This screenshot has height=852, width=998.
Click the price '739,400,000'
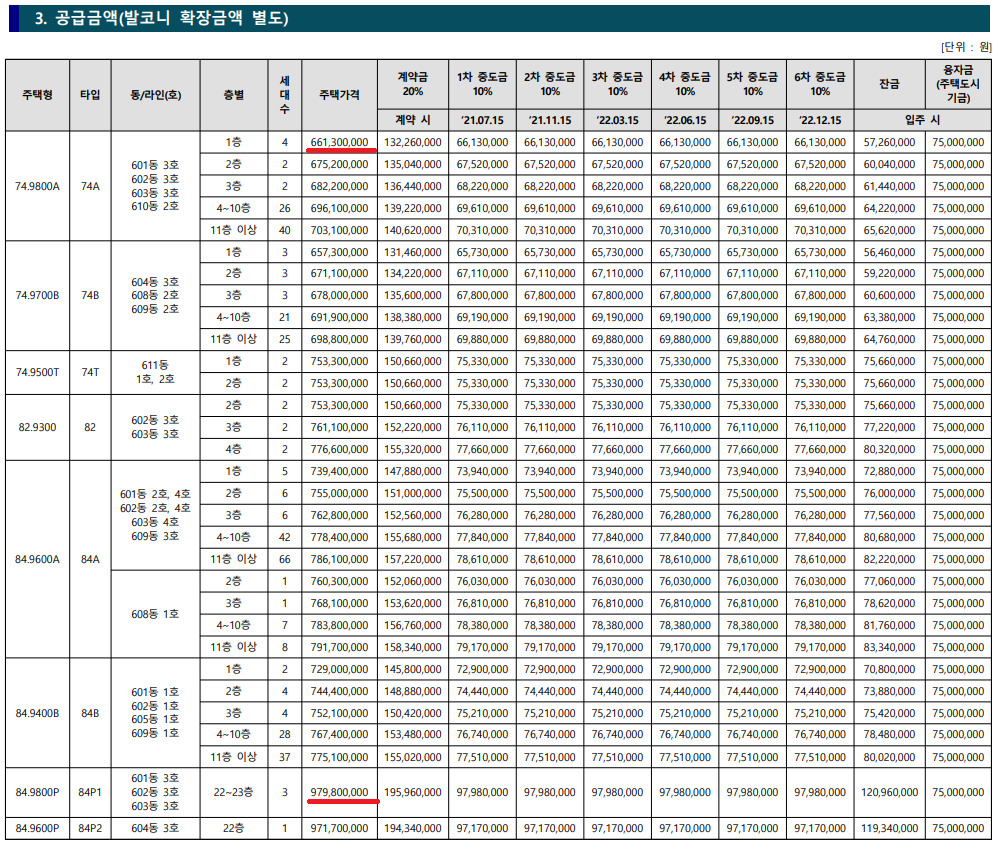339,471
